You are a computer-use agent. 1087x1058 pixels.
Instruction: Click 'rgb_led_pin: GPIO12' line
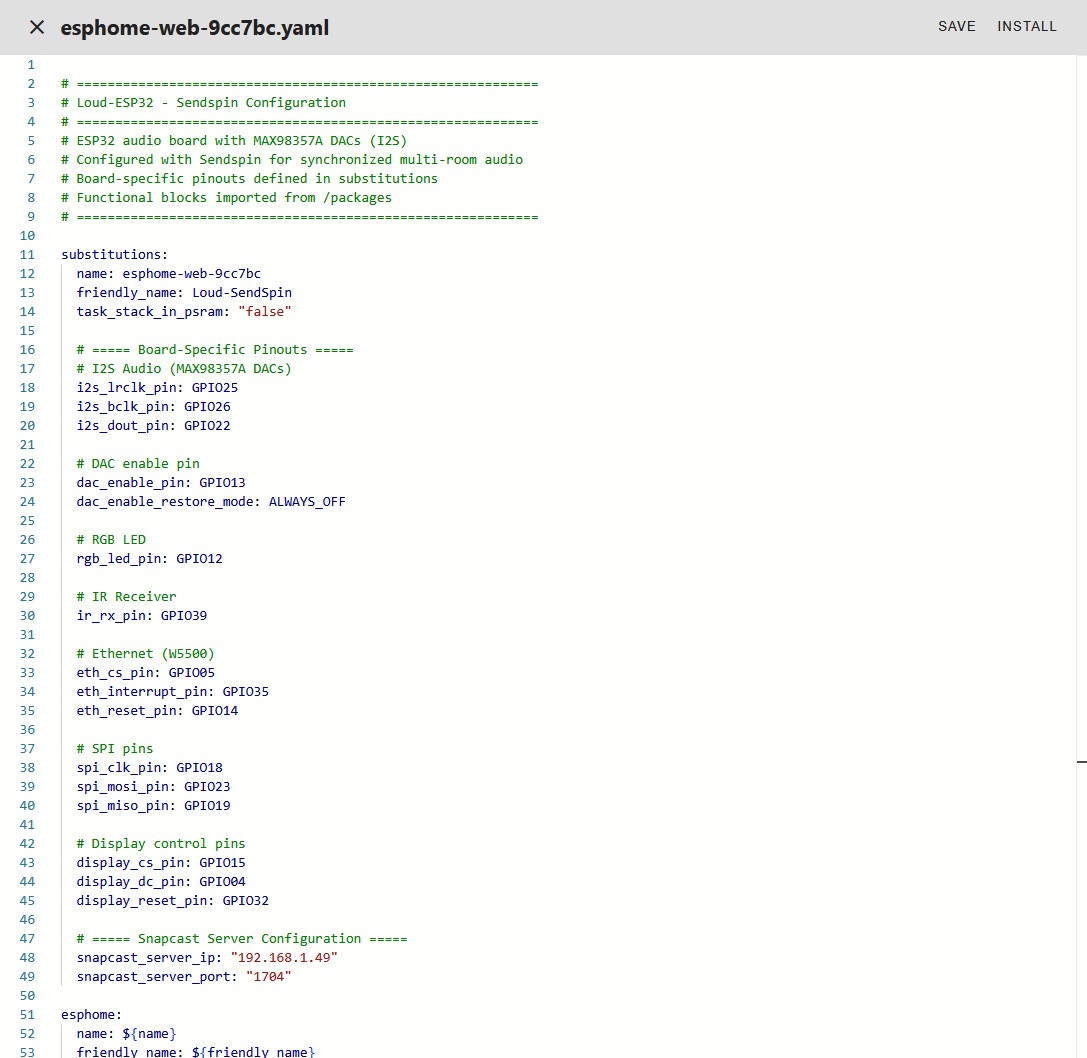[150, 559]
